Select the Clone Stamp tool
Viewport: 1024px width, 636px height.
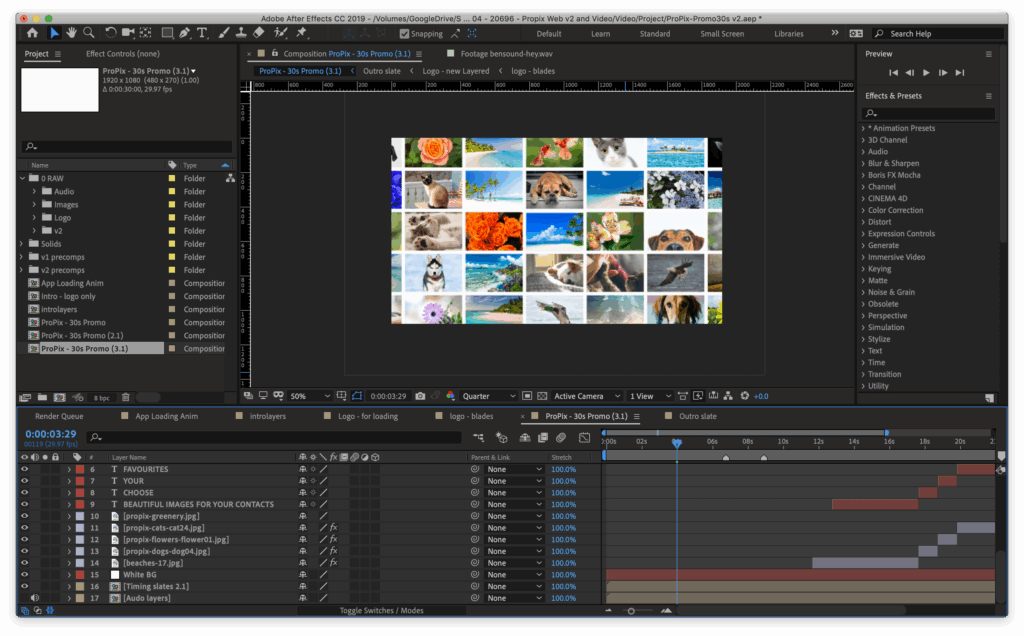(x=240, y=33)
